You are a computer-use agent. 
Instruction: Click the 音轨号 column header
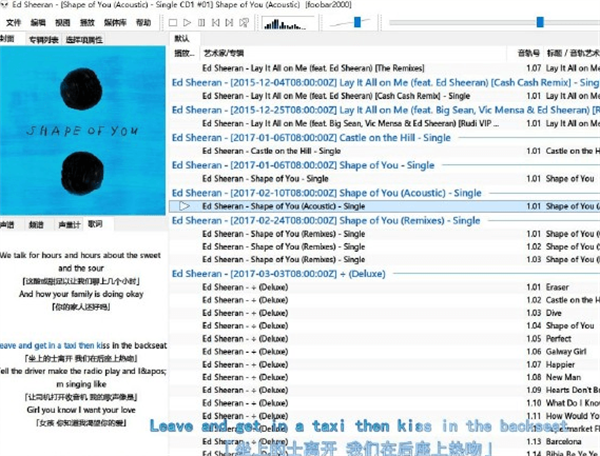(x=527, y=52)
